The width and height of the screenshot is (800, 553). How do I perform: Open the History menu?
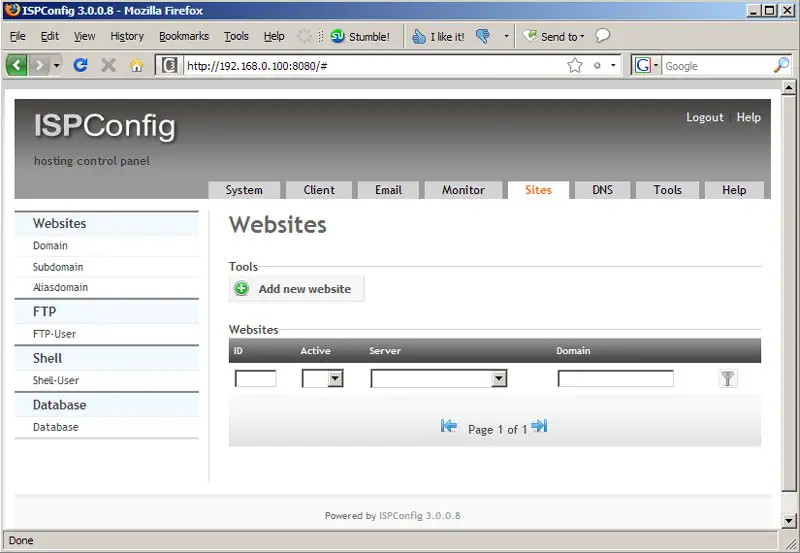pyautogui.click(x=127, y=36)
